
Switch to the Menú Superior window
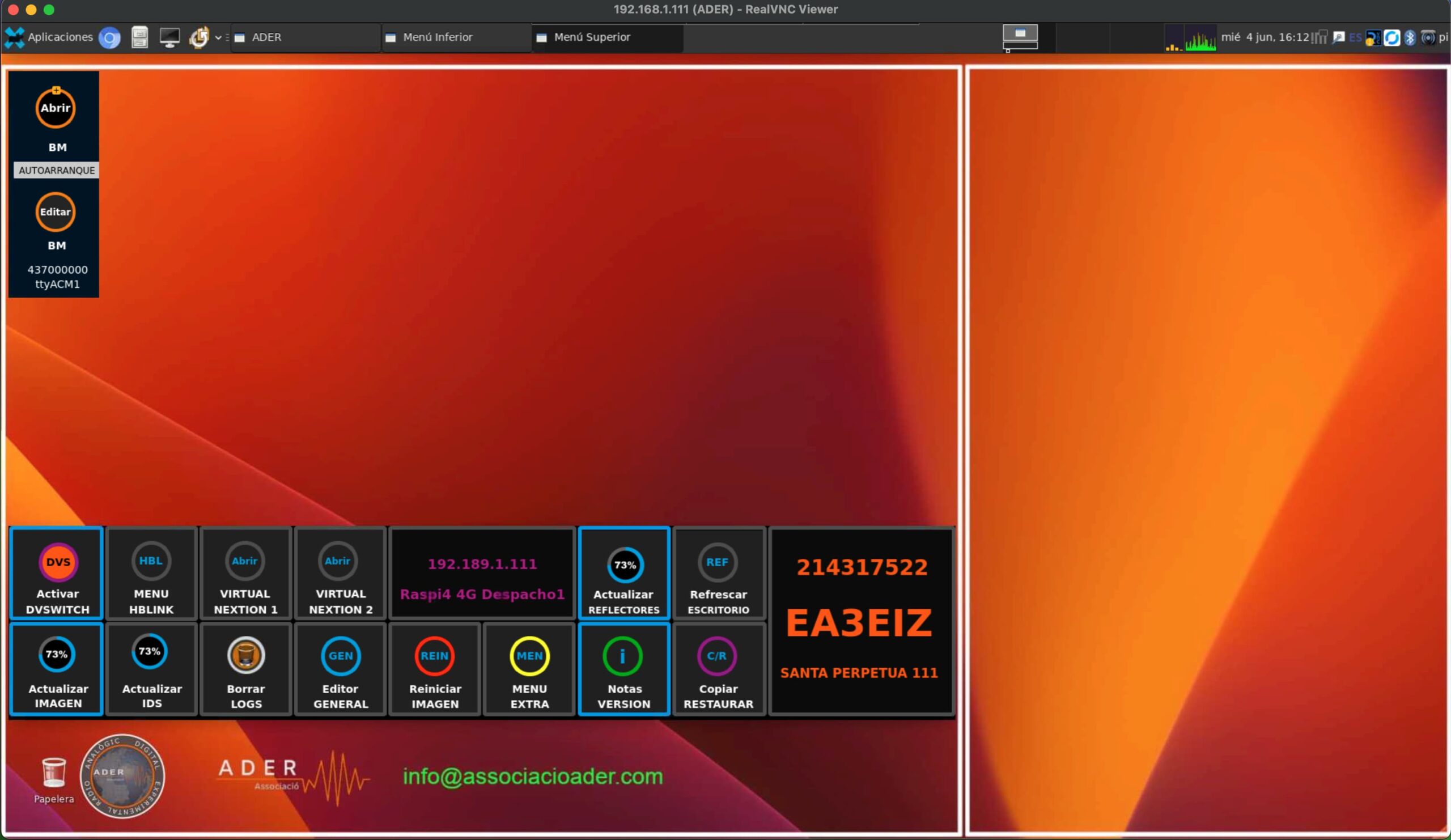[x=608, y=37]
